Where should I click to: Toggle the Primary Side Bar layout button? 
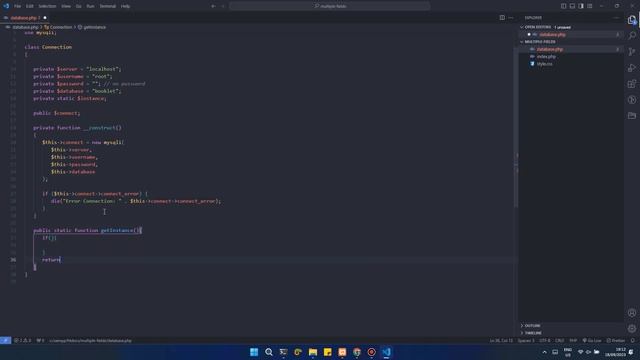point(563,6)
